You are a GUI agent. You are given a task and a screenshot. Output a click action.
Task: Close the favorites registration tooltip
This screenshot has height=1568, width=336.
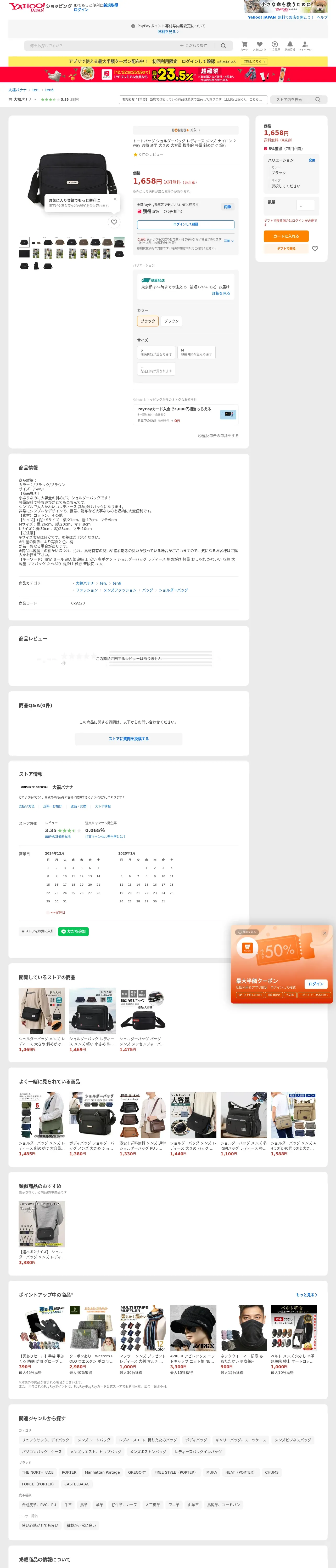pos(115,199)
